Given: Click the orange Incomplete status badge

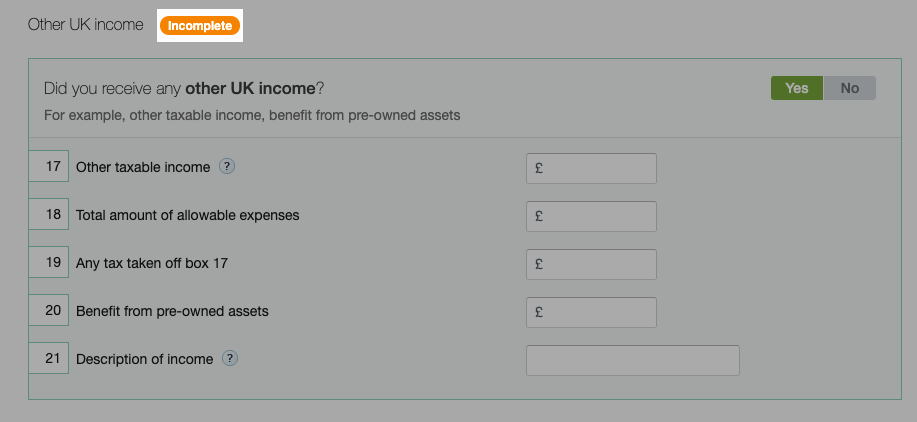Looking at the screenshot, I should click(200, 26).
